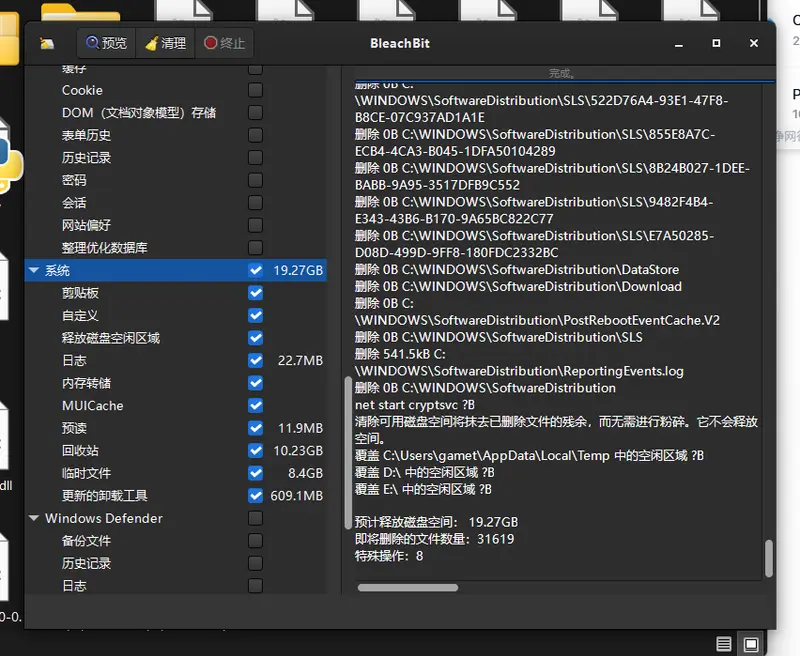Enable the 历史记录 checkbox above 密码
Viewport: 800px width, 656px height.
click(256, 158)
